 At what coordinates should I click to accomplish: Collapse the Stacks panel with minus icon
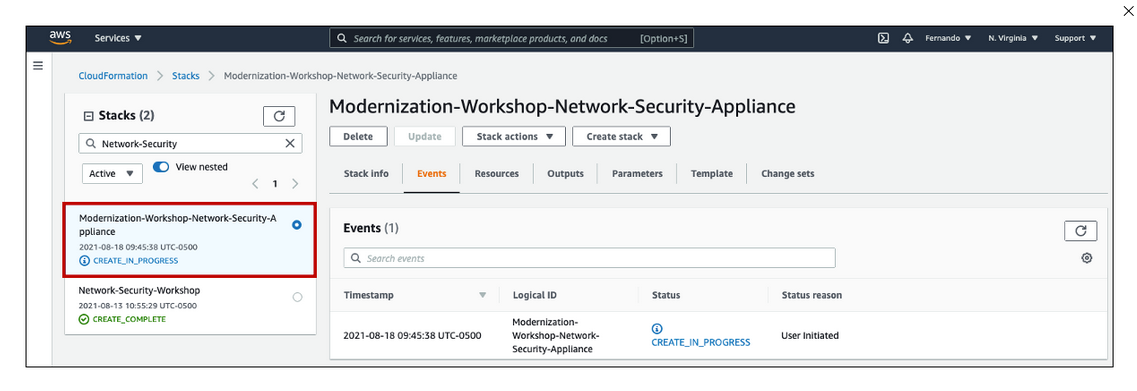(88, 115)
